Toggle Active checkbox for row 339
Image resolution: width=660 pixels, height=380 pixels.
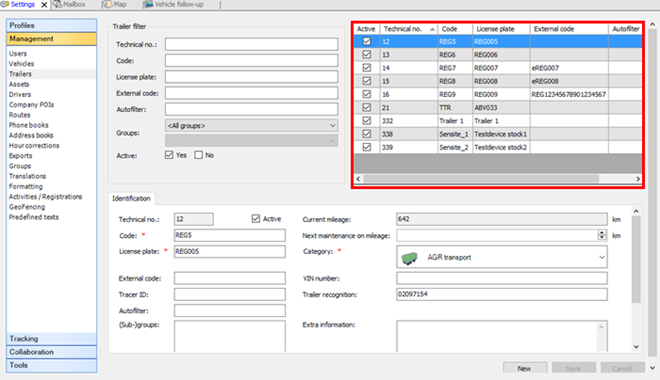point(367,147)
